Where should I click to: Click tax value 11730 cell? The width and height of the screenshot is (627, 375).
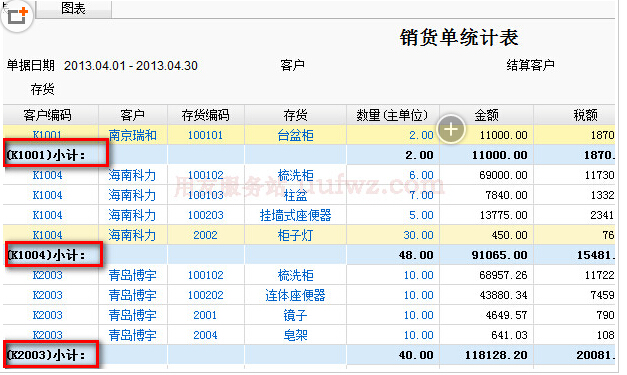point(599,175)
